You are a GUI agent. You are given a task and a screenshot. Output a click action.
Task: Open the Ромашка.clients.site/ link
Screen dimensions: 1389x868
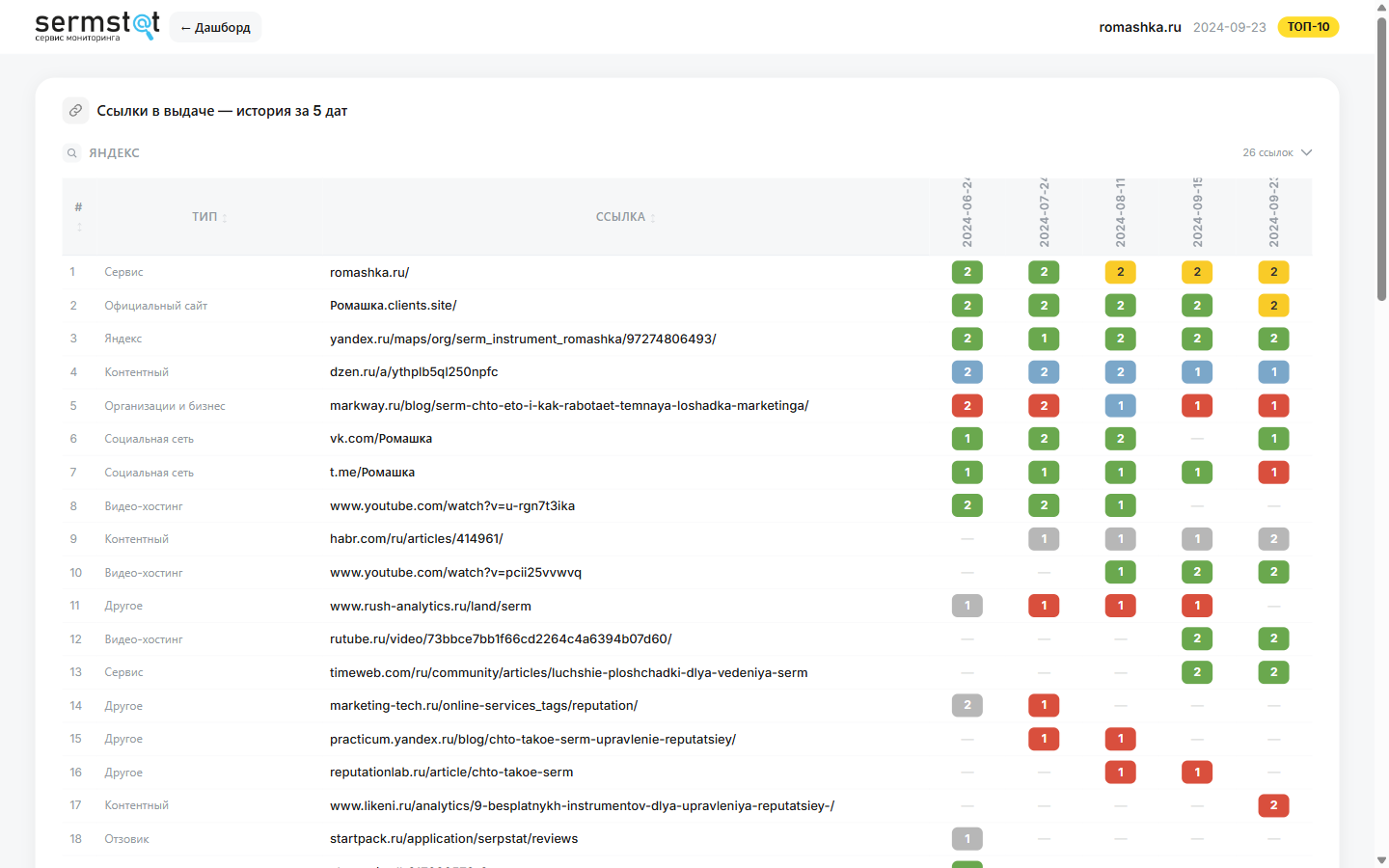[394, 306]
